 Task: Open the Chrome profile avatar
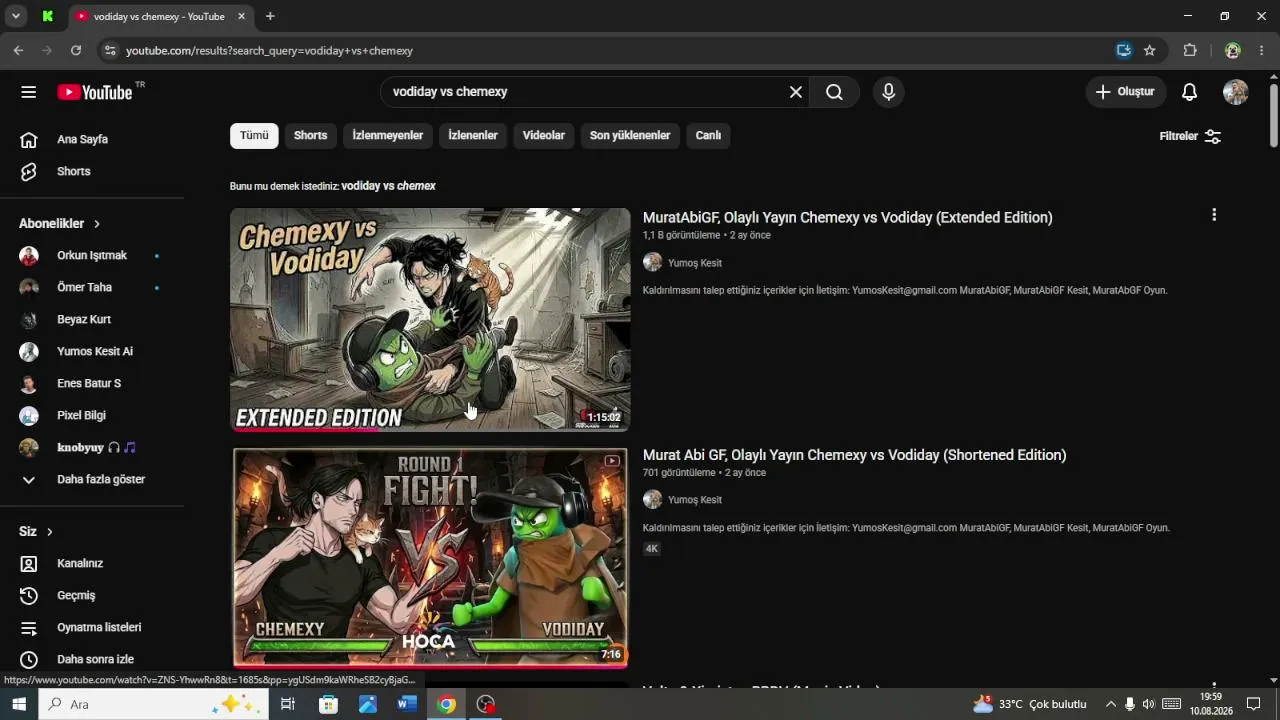pyautogui.click(x=1232, y=50)
